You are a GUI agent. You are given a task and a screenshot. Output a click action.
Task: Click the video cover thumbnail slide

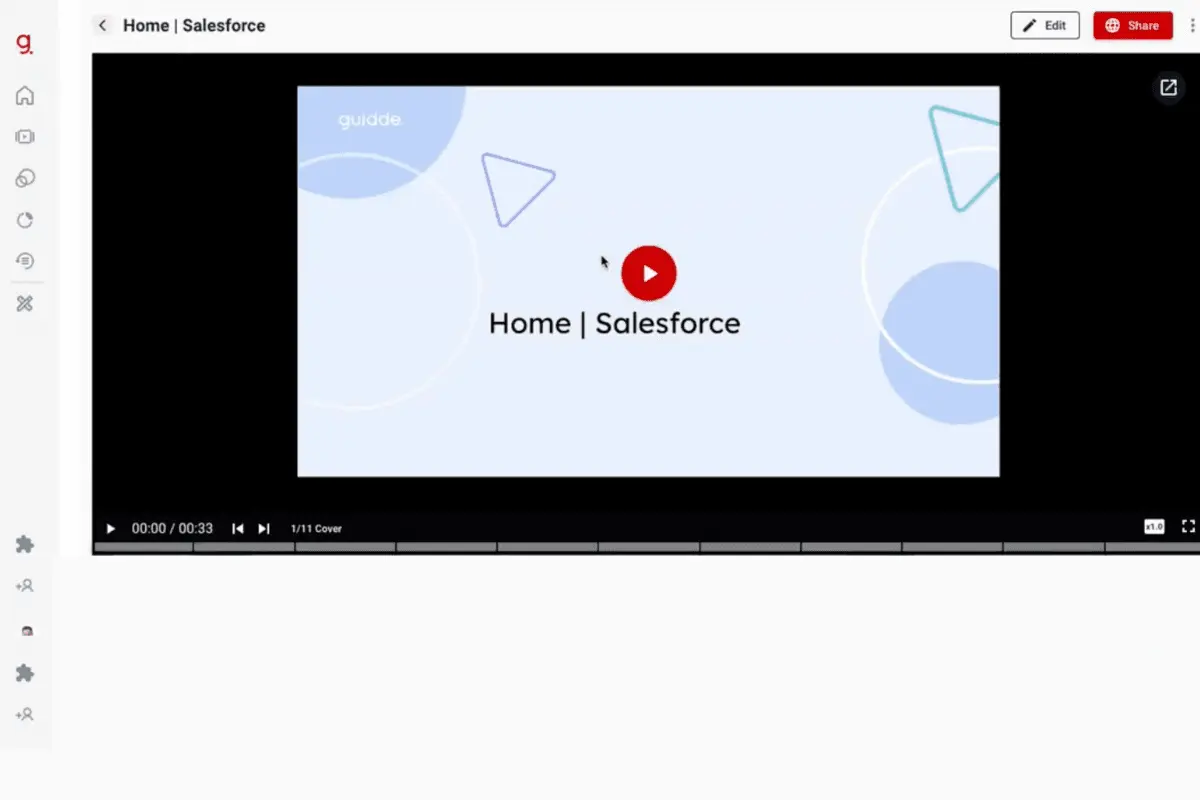648,281
